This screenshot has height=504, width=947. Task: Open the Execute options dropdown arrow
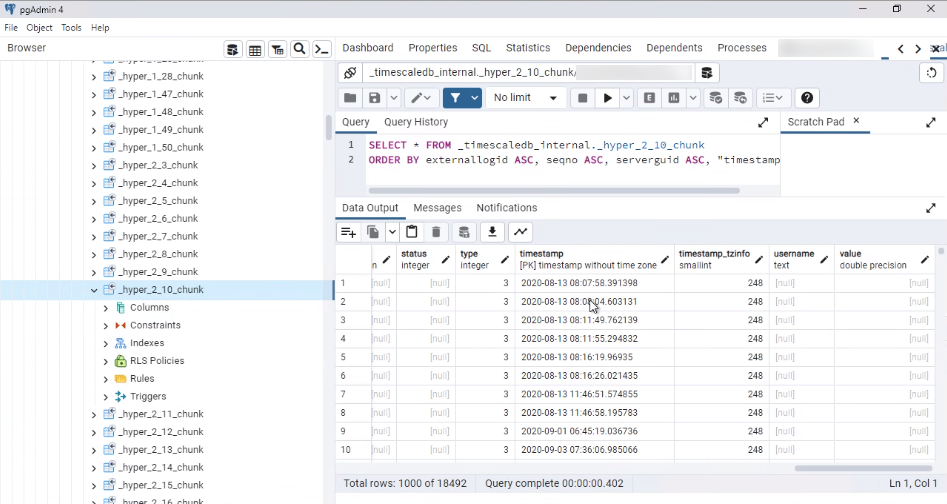pyautogui.click(x=626, y=98)
